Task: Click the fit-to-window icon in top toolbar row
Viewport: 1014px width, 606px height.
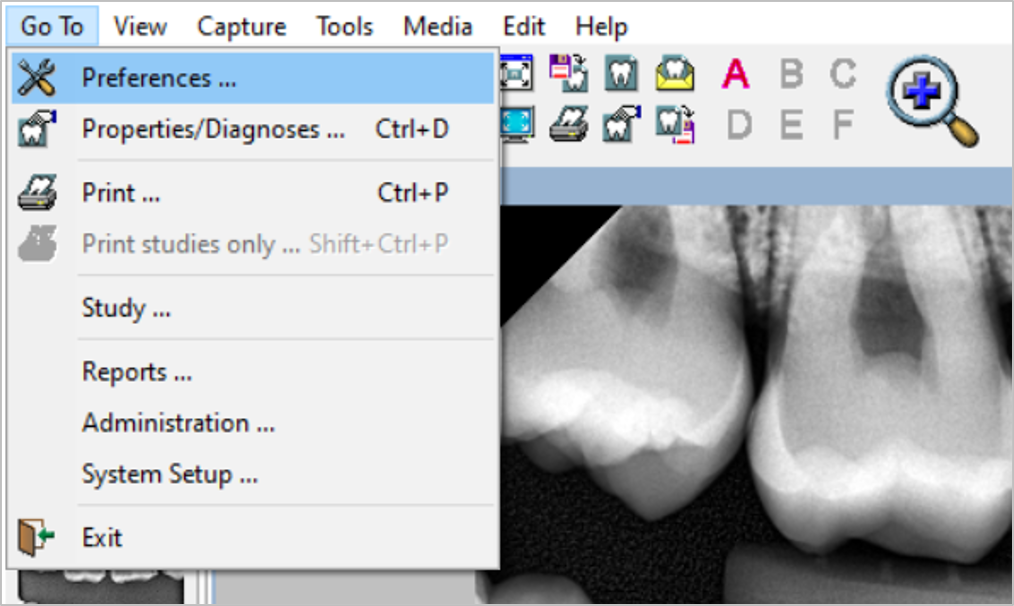Action: point(517,74)
